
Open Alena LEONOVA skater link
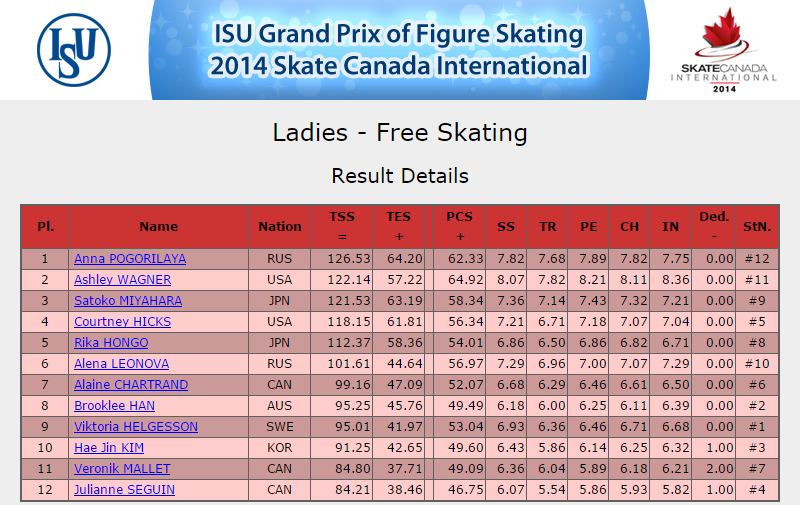121,363
